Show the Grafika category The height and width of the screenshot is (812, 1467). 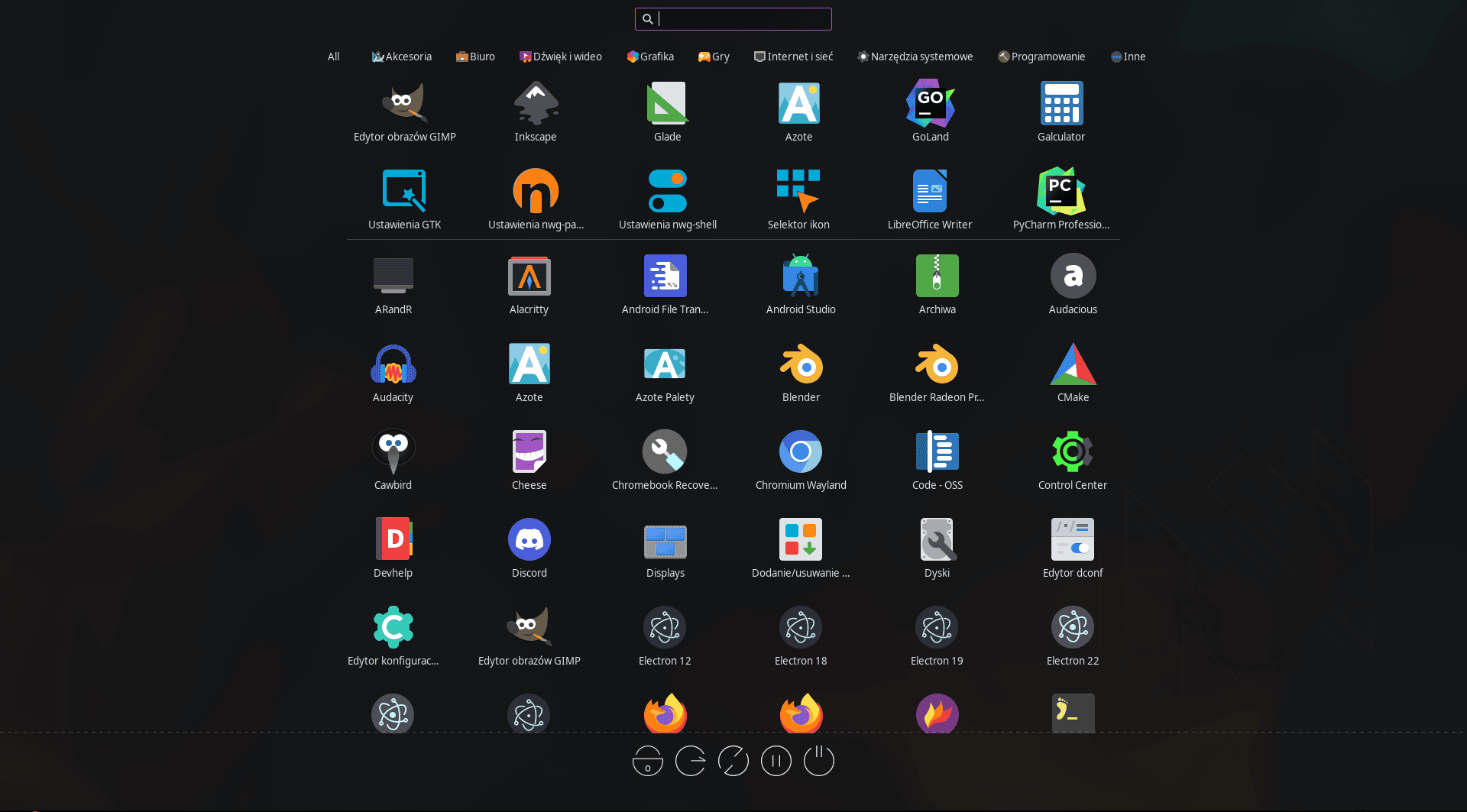tap(650, 57)
